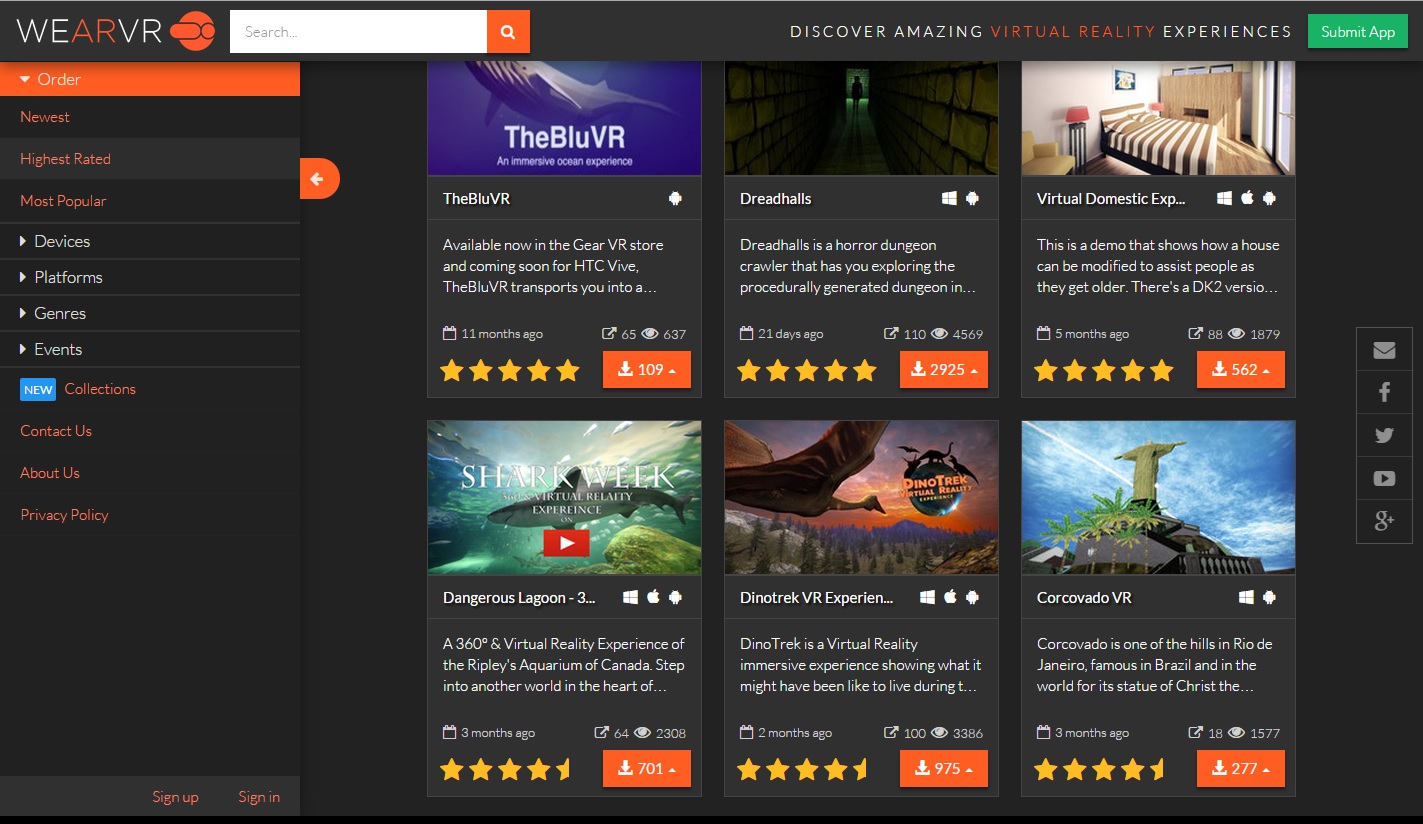Open Dangerous Lagoon download dropdown showing 701
Image resolution: width=1423 pixels, height=824 pixels.
pos(647,769)
